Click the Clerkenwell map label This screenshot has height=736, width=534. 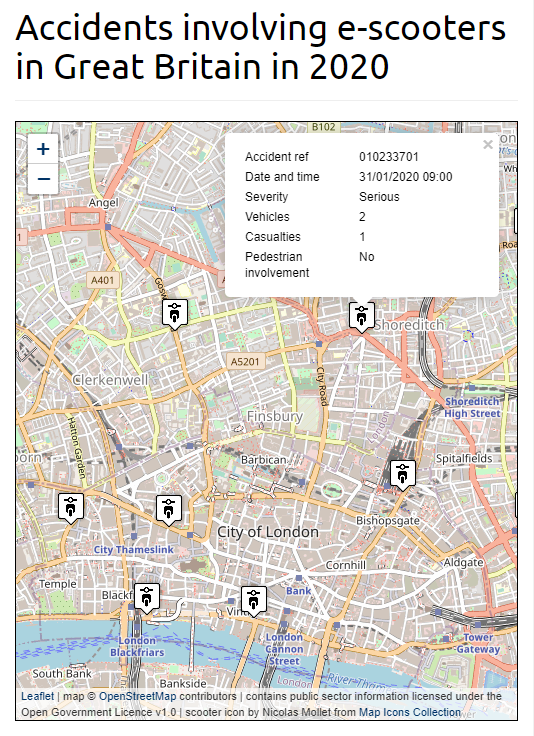[110, 380]
